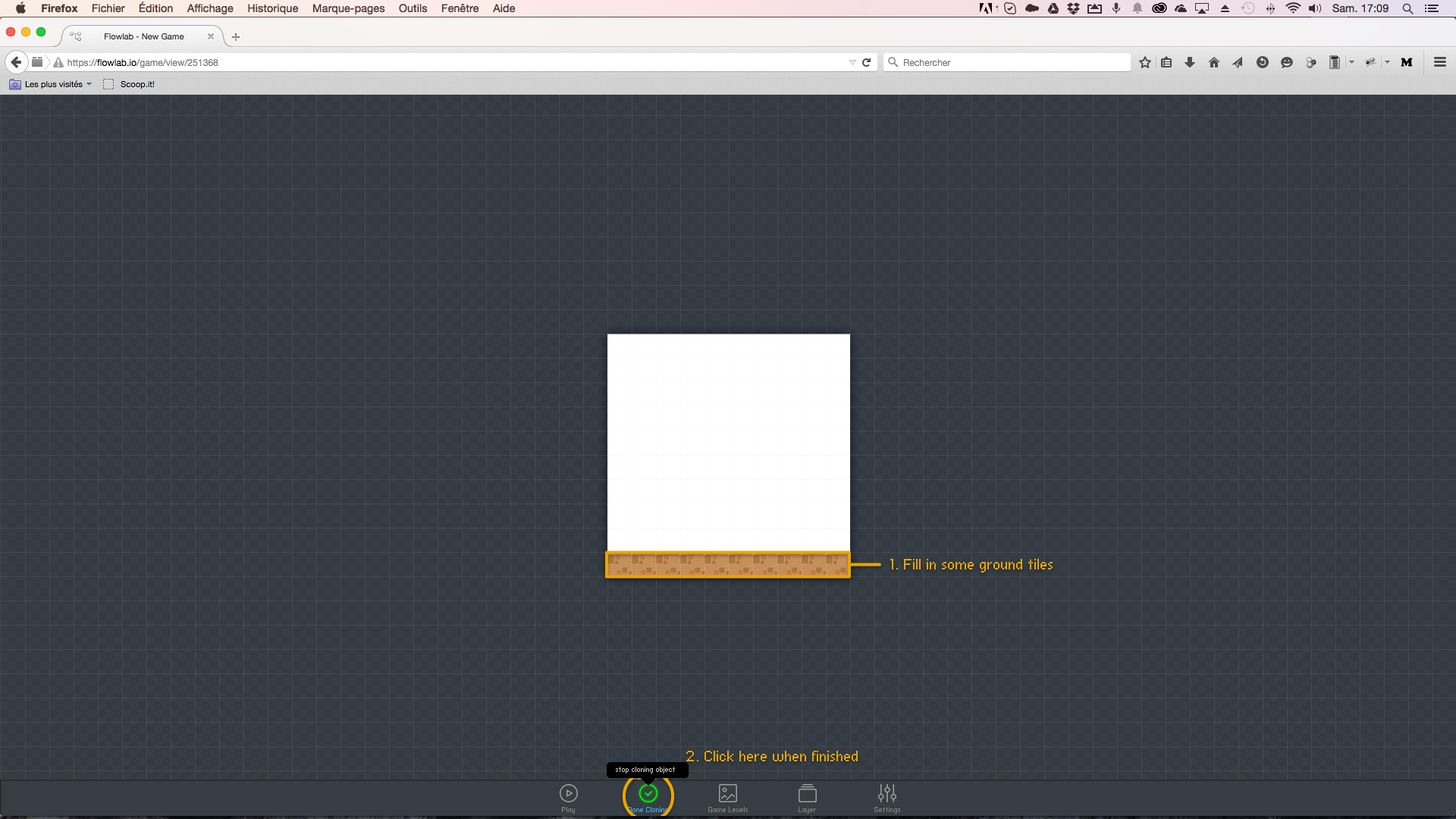Click the Dropbox menu bar icon
The image size is (1456, 819).
(x=1073, y=8)
